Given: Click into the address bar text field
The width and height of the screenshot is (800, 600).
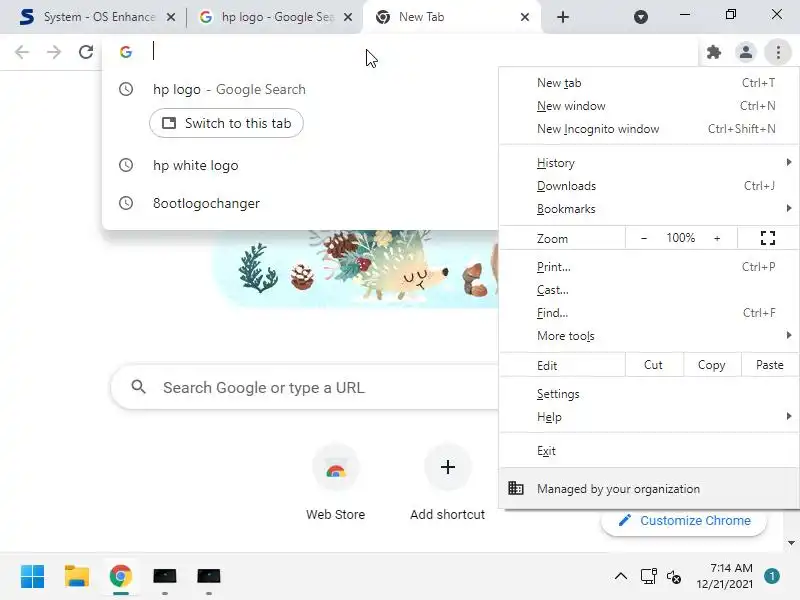Looking at the screenshot, I should coord(398,52).
